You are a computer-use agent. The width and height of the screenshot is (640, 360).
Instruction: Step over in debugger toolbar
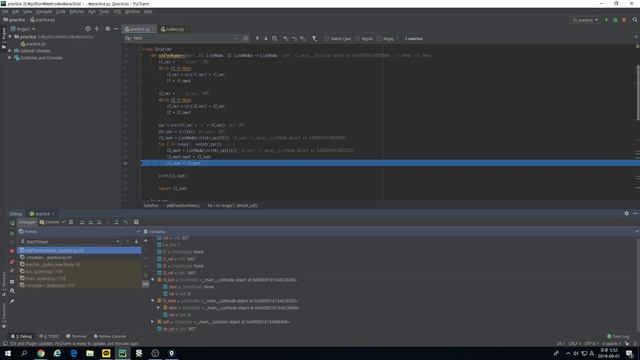82,222
